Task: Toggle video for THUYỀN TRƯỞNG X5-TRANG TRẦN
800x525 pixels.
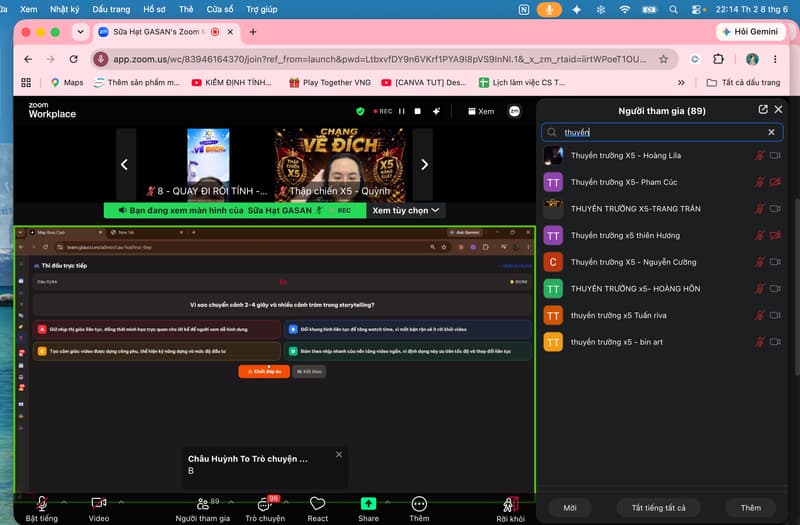Action: [x=776, y=209]
